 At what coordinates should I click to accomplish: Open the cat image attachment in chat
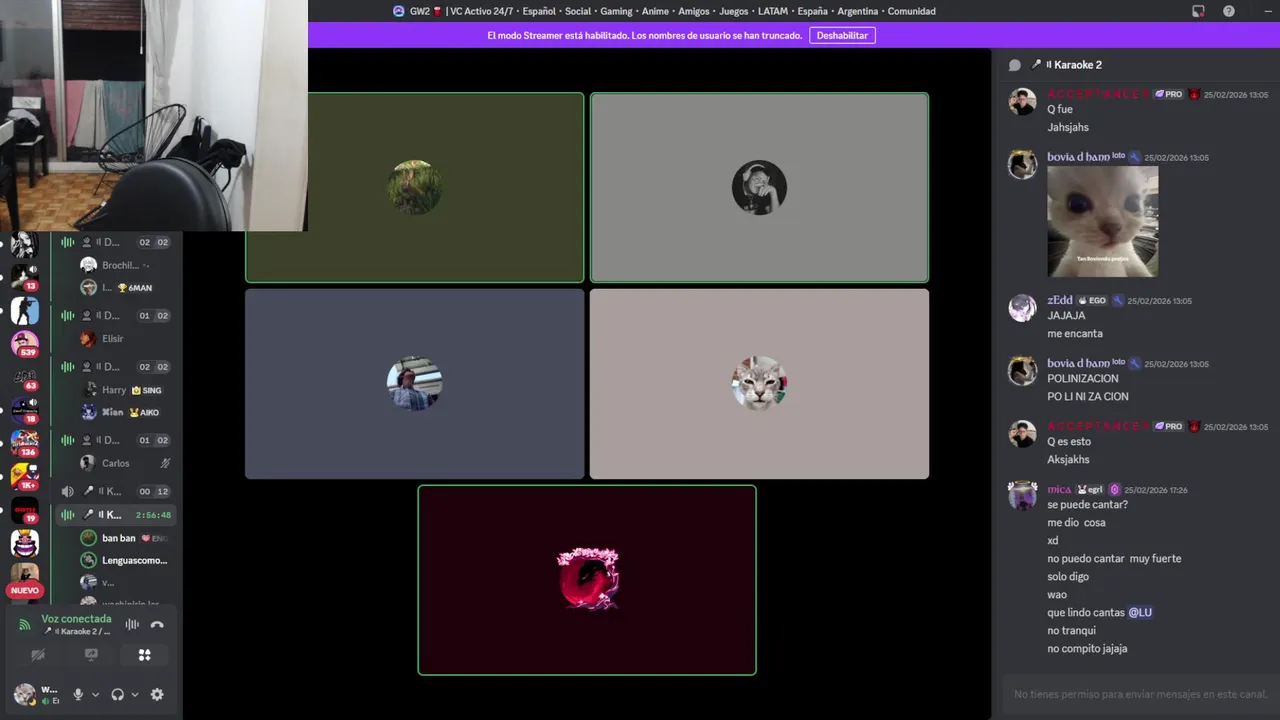coord(1103,221)
